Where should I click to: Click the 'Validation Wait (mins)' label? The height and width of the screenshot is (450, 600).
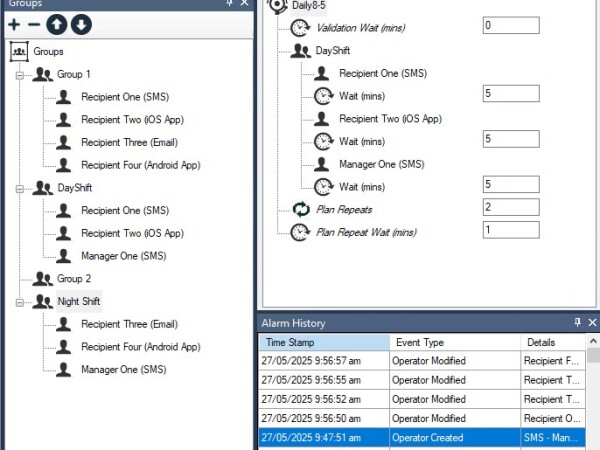(360, 28)
